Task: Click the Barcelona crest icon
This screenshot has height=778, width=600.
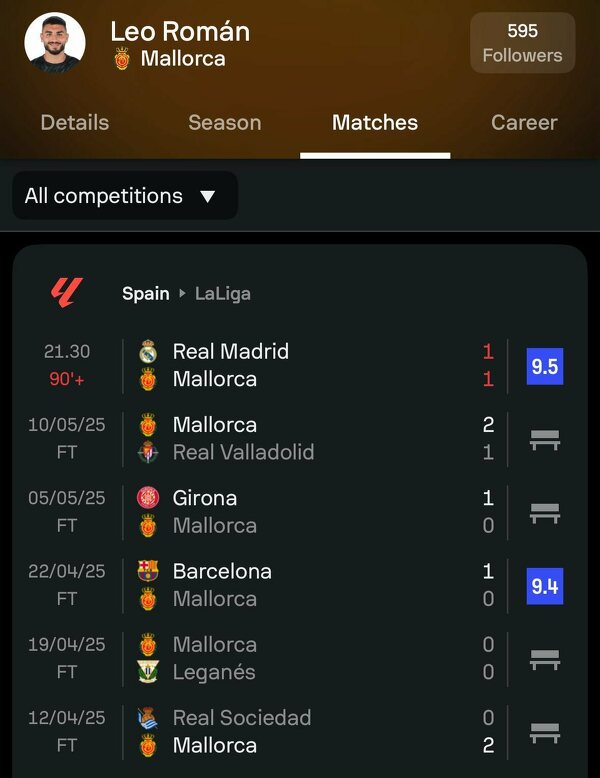Action: point(148,571)
